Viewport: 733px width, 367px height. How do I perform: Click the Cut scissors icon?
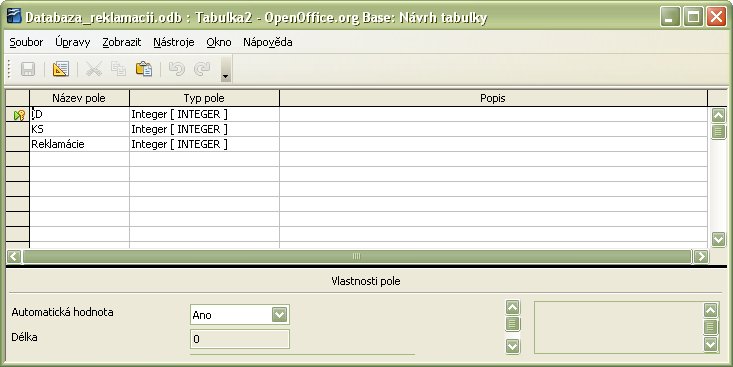click(93, 69)
